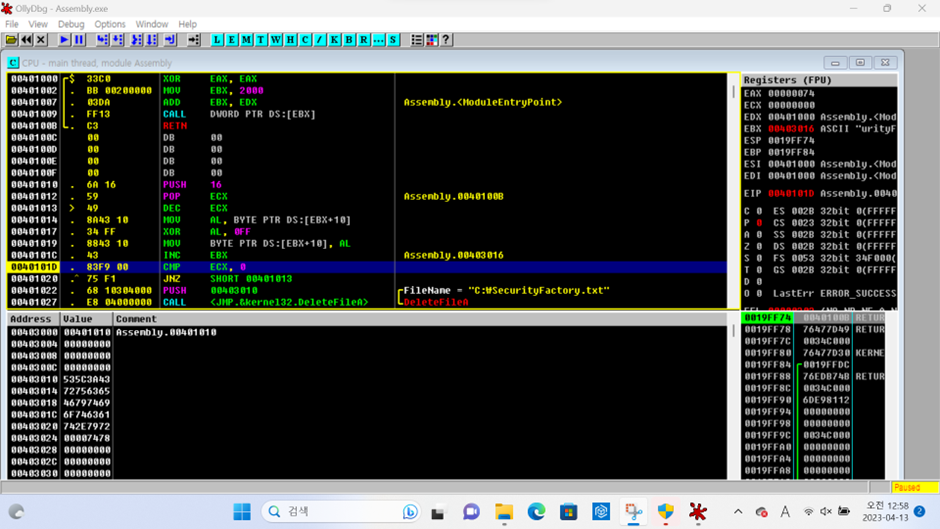Click Go to address toolbar icon
Screen dimensions: 940x529
(194, 40)
